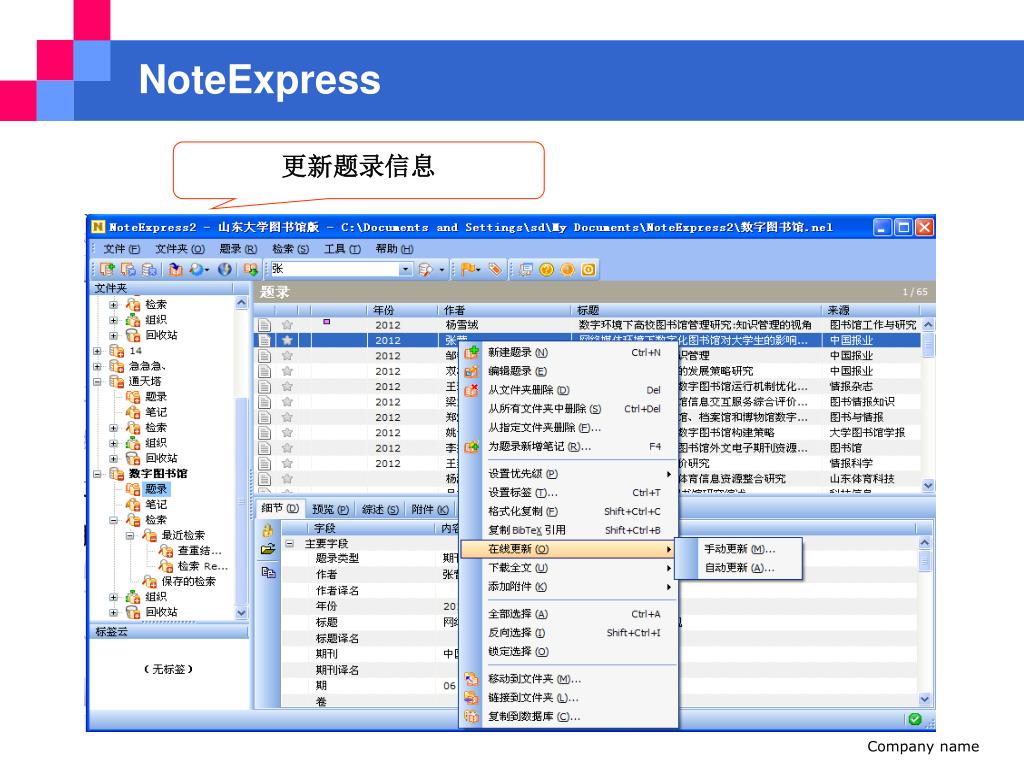
Task: Switch to the 附件 tab
Action: (x=430, y=509)
